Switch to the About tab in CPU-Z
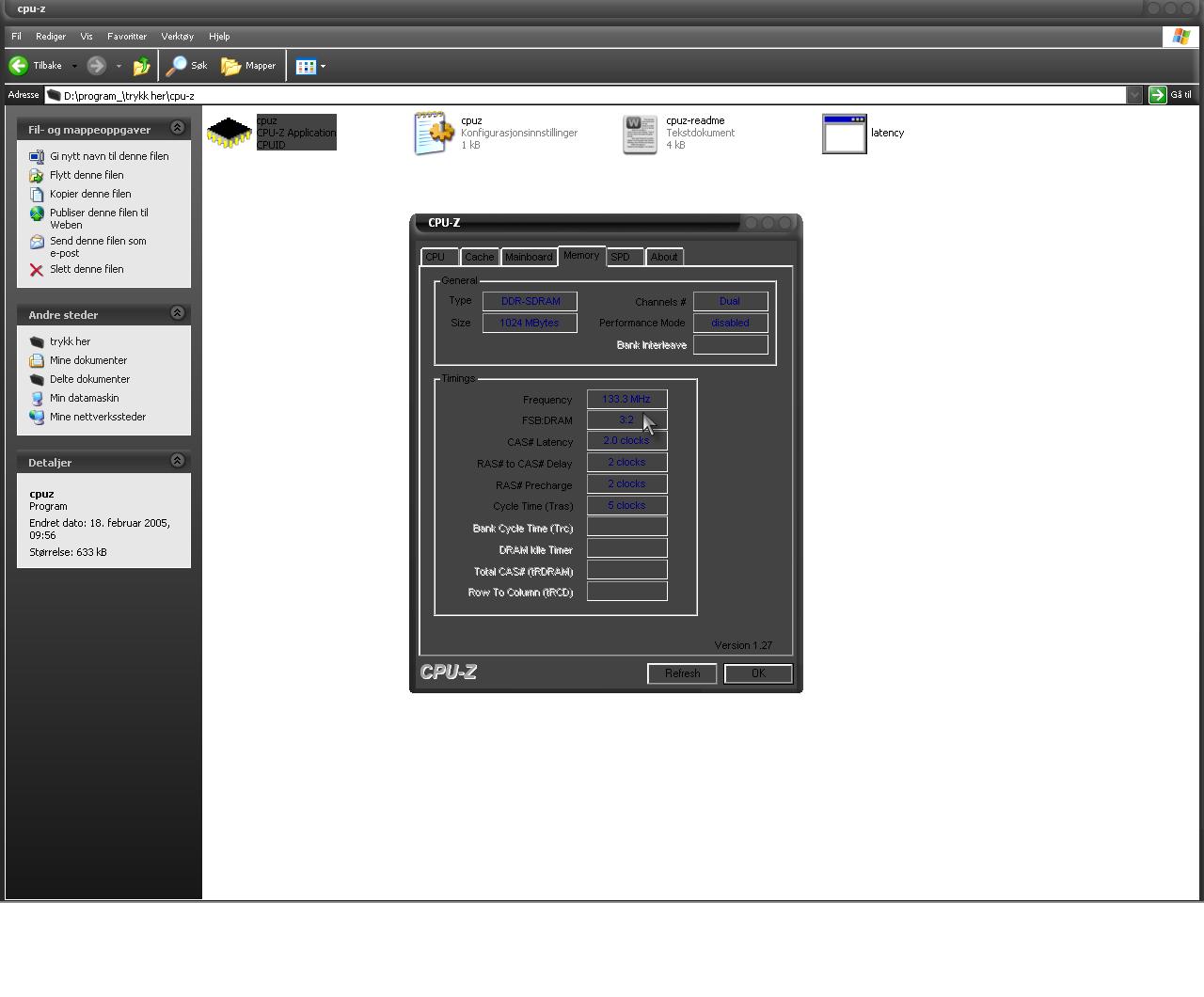The height and width of the screenshot is (997, 1204). point(664,257)
